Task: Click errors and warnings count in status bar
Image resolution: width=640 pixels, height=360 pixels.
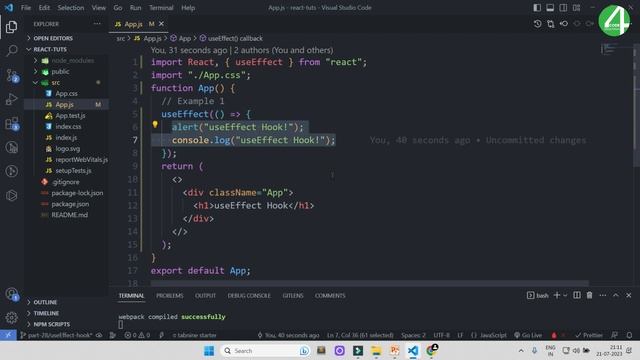Action: tap(137, 335)
